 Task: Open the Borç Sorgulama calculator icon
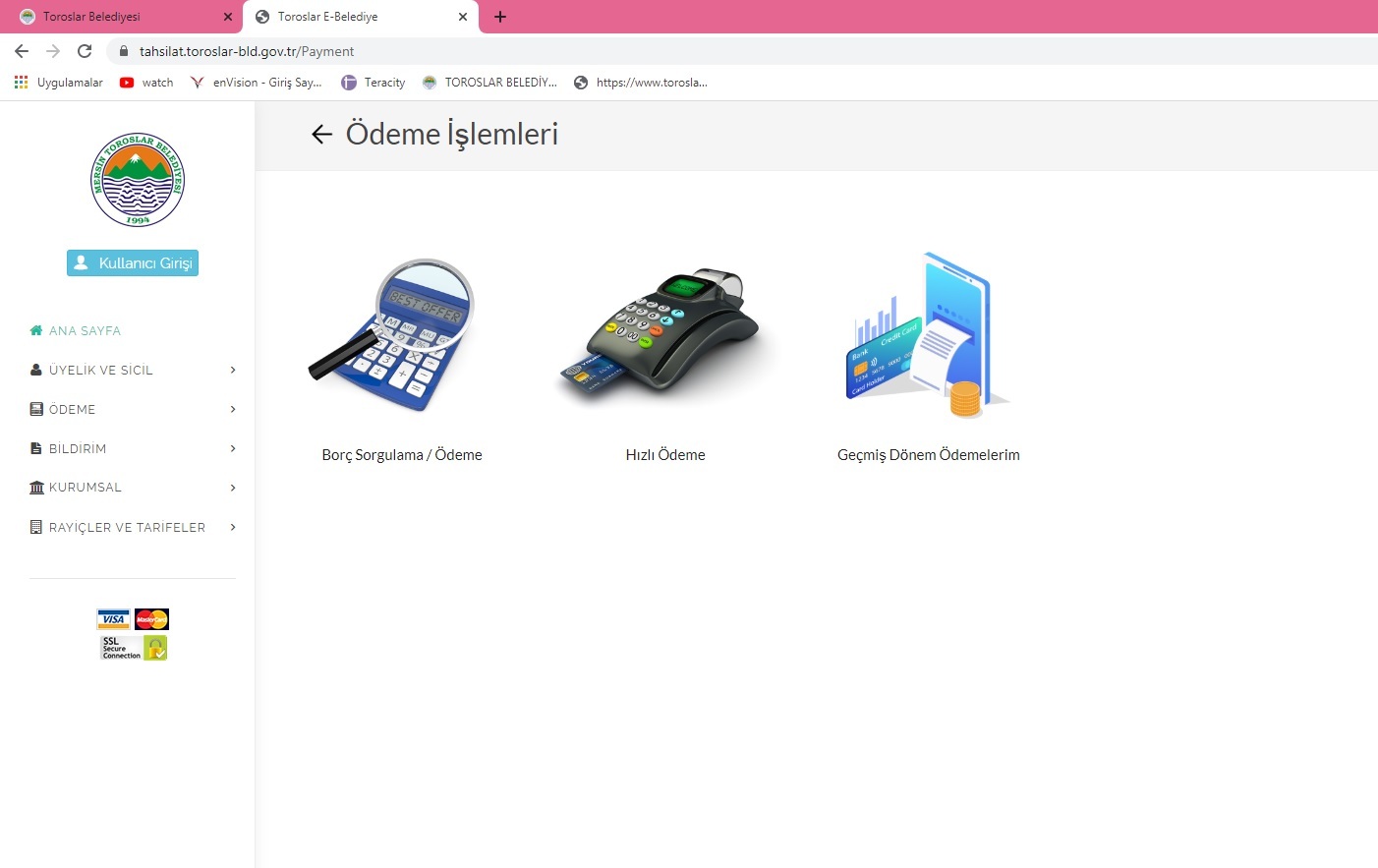click(x=393, y=334)
